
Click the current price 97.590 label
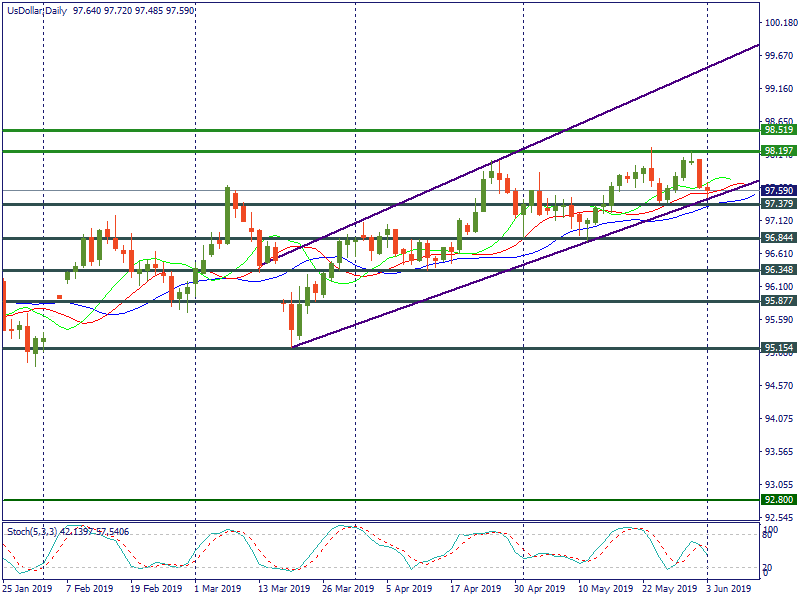778,190
